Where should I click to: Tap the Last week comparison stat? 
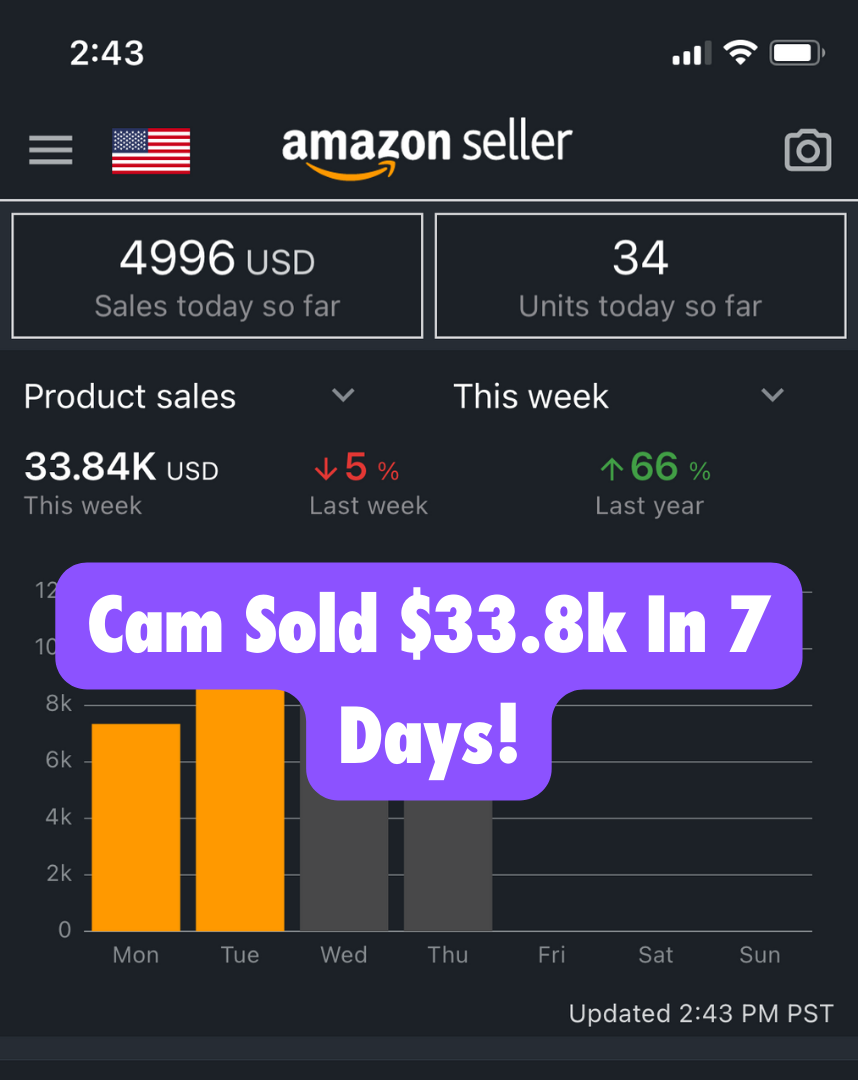point(368,505)
